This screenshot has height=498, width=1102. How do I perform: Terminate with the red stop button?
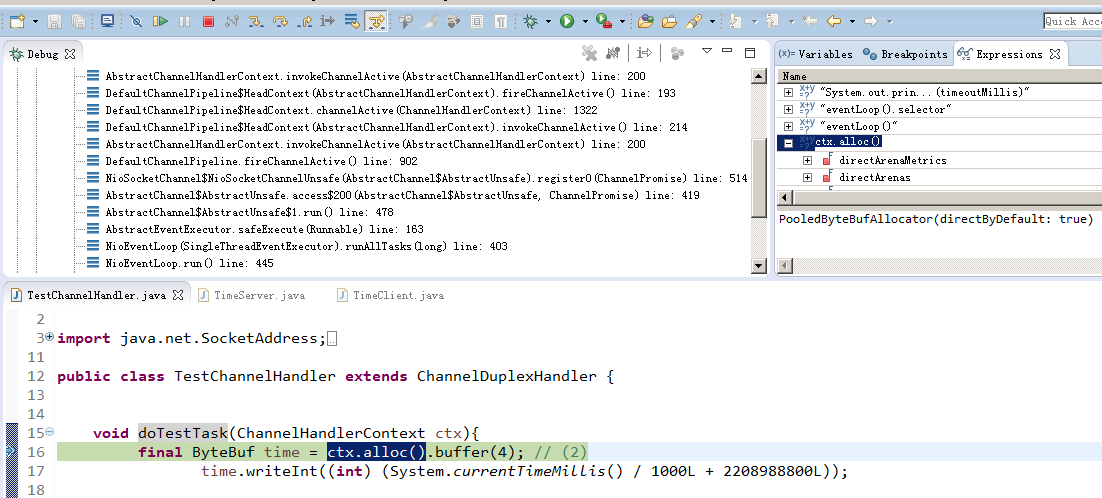pyautogui.click(x=208, y=22)
